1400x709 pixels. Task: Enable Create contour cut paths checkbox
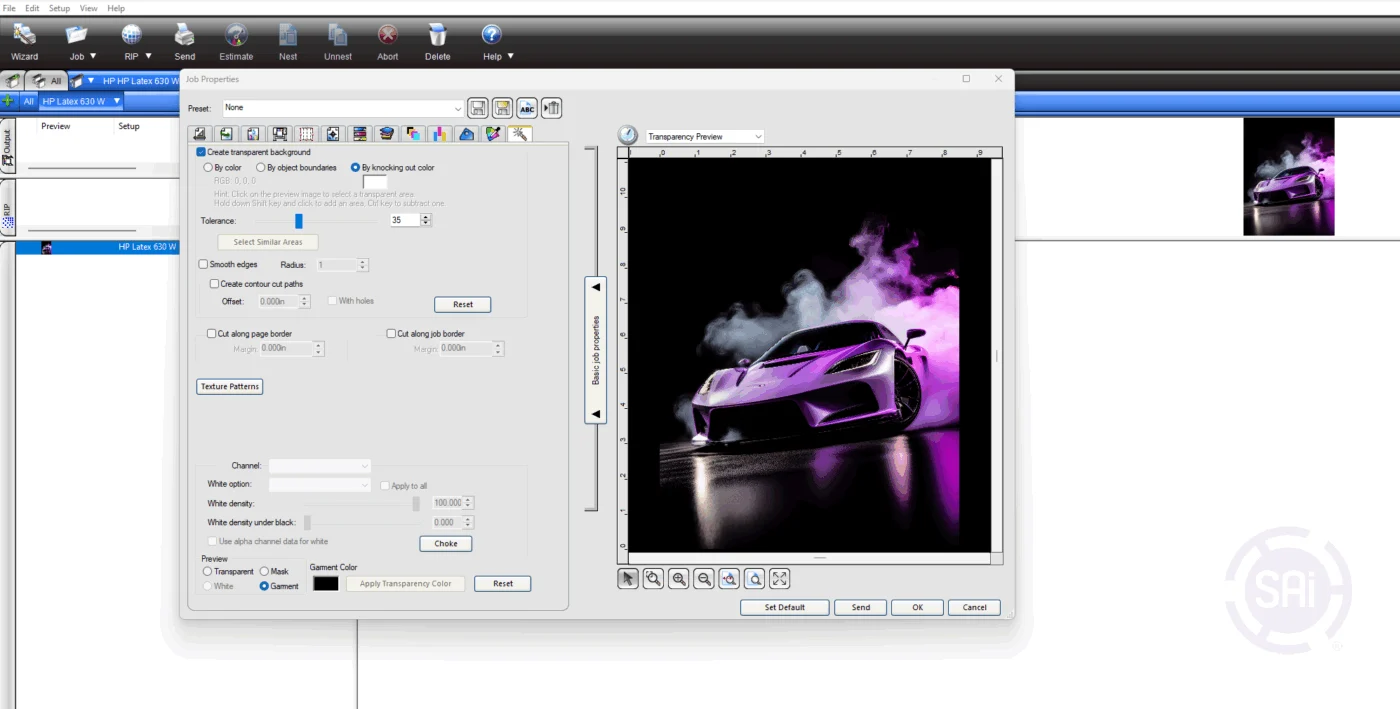tap(214, 284)
